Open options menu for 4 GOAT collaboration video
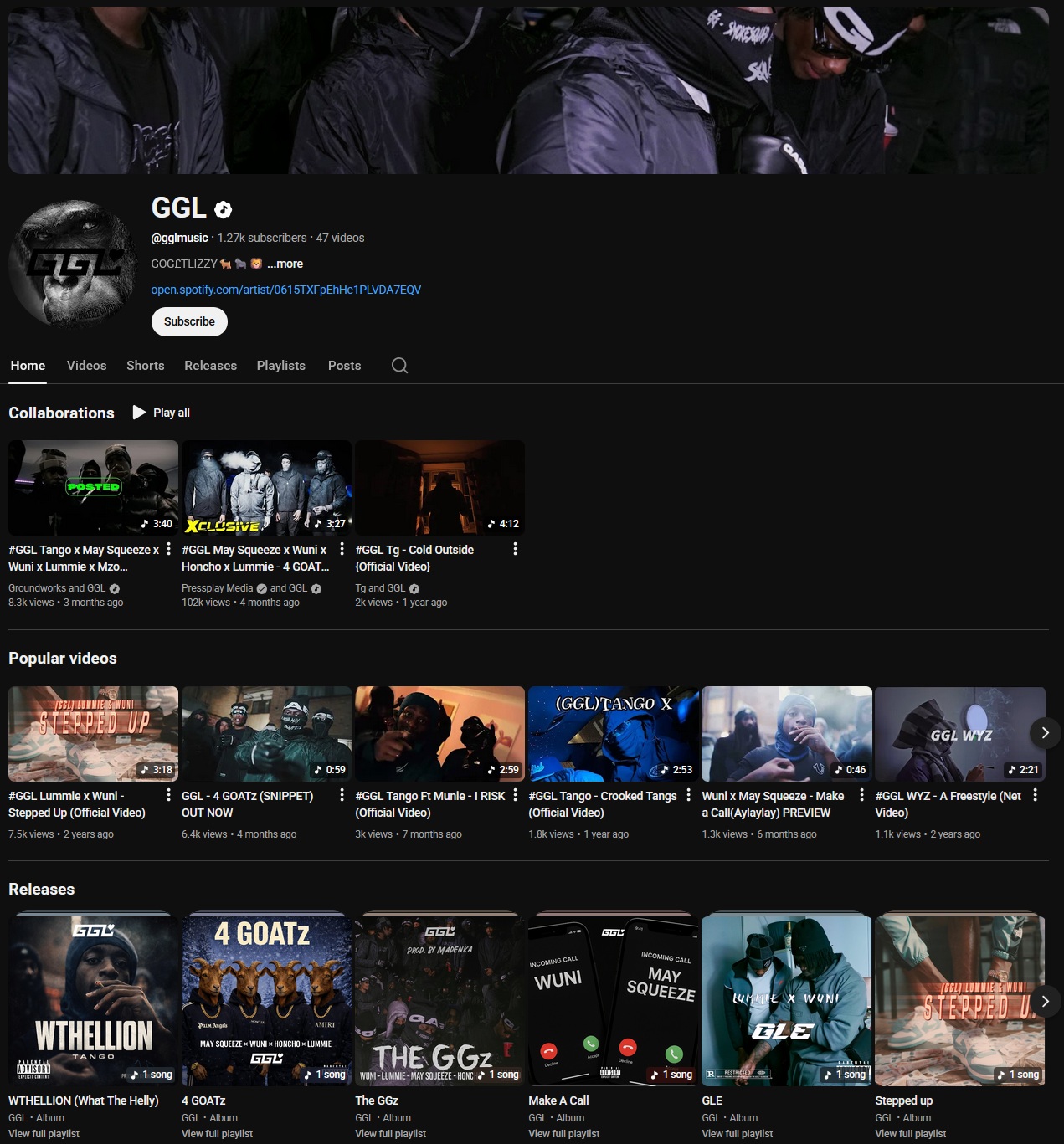 click(x=342, y=549)
